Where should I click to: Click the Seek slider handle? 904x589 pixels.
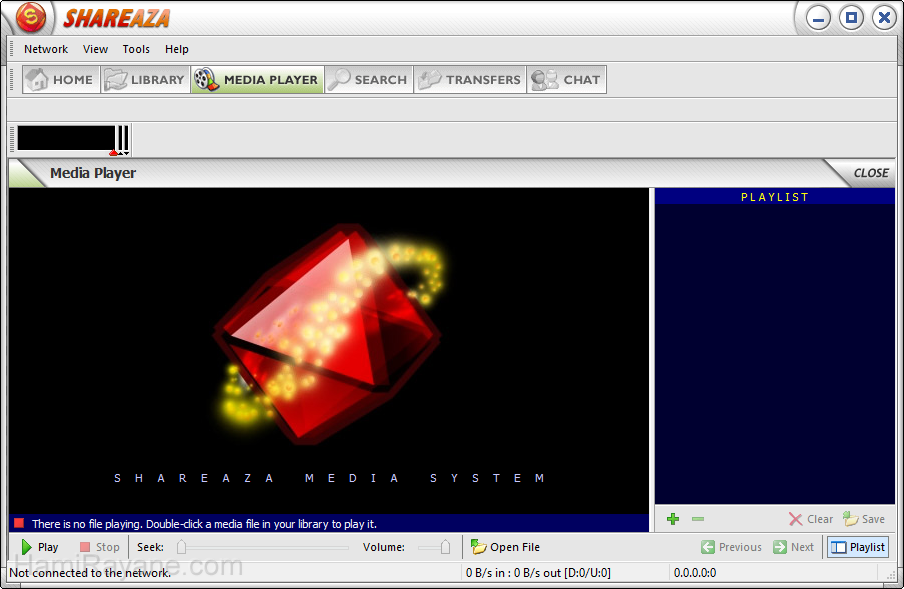[182, 547]
